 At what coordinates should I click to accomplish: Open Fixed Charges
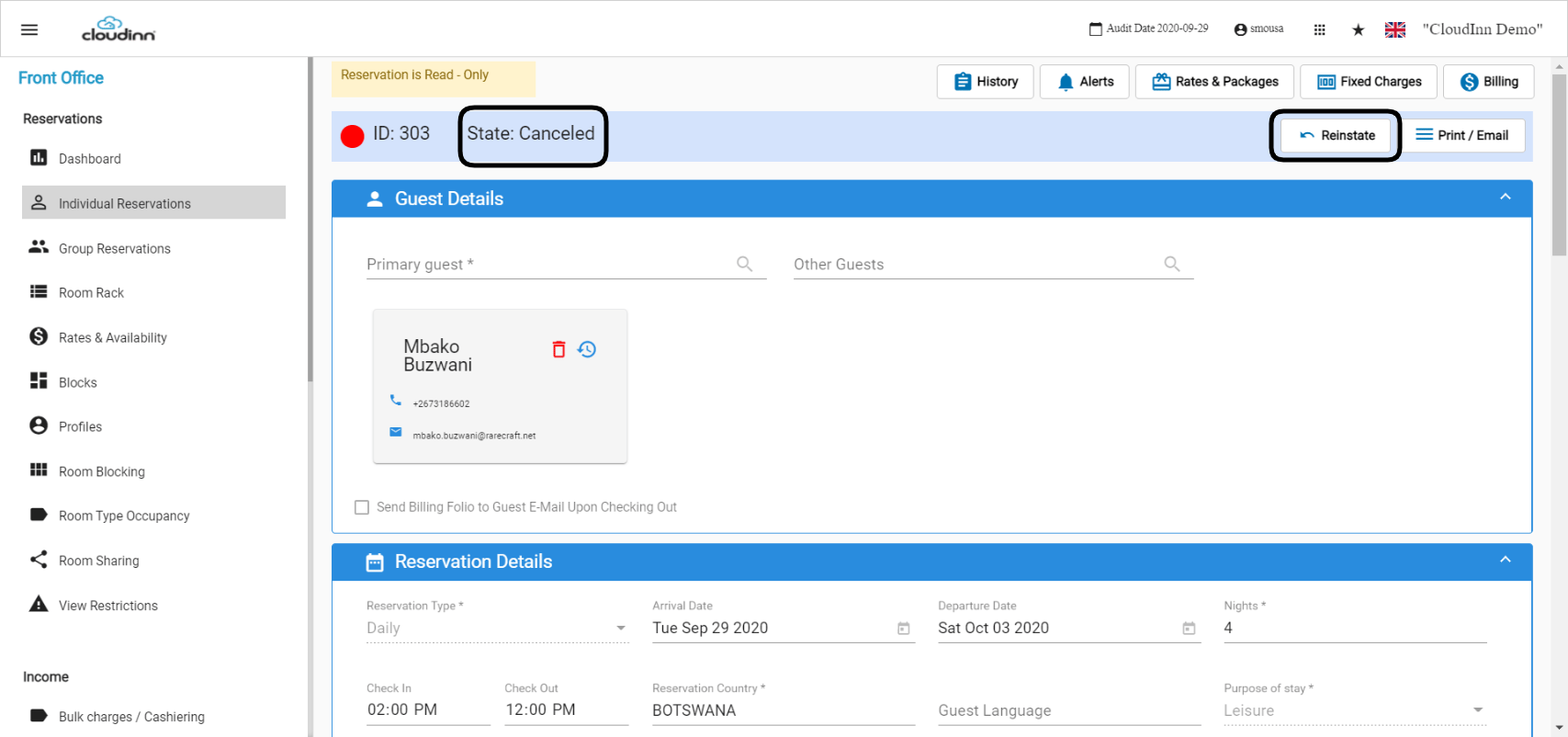tap(1369, 82)
